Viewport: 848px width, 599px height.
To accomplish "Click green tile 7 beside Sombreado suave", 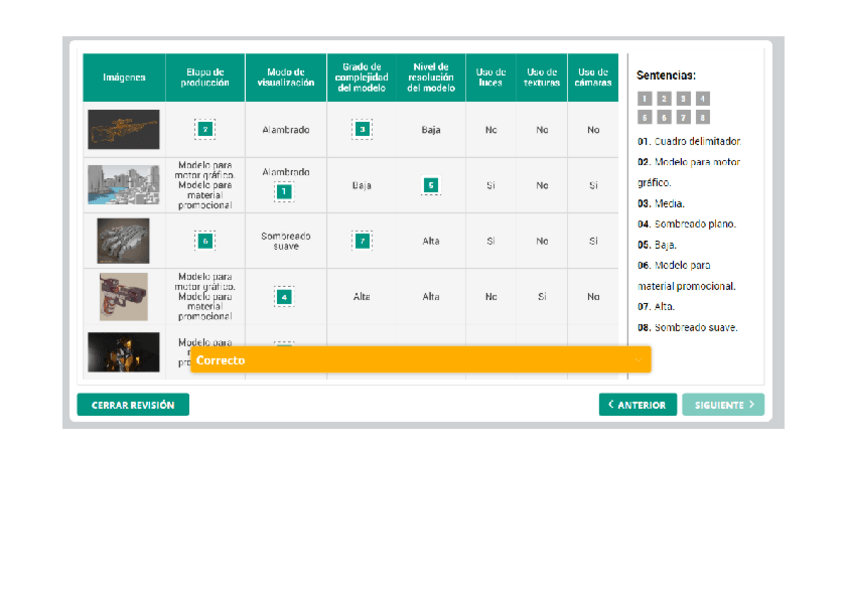I will 362,241.
